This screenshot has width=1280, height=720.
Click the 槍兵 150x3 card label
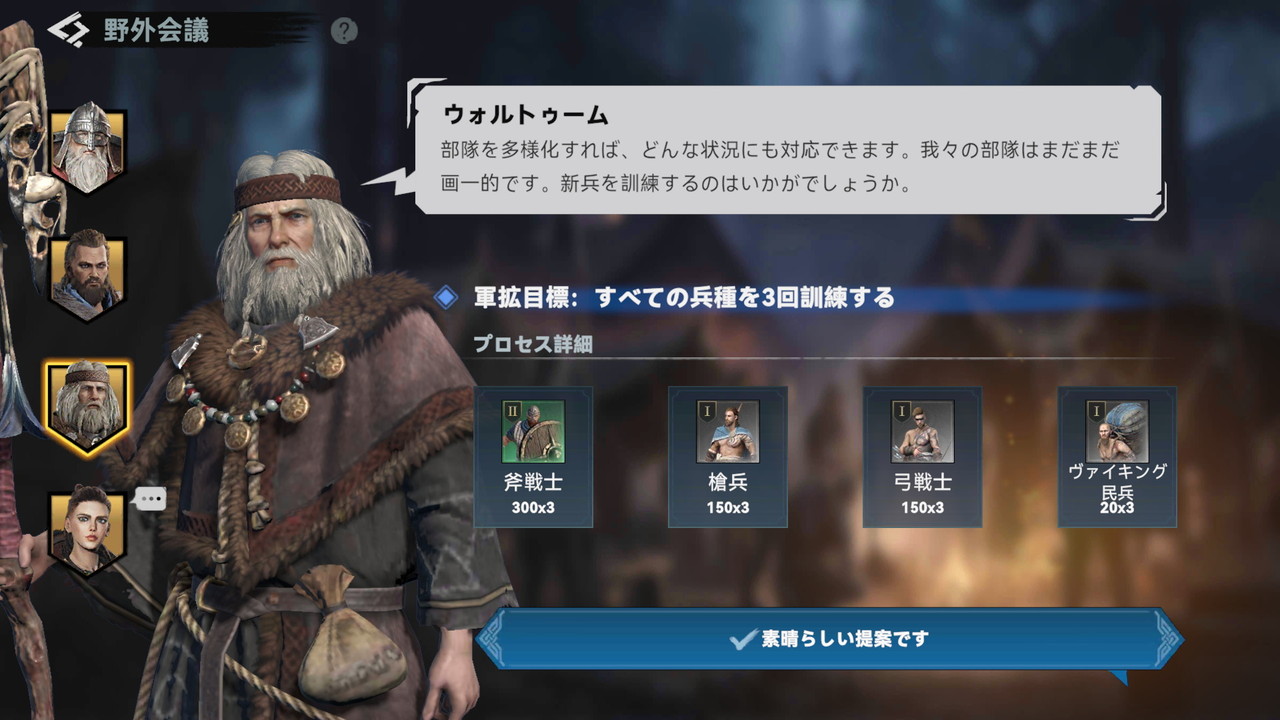[727, 494]
